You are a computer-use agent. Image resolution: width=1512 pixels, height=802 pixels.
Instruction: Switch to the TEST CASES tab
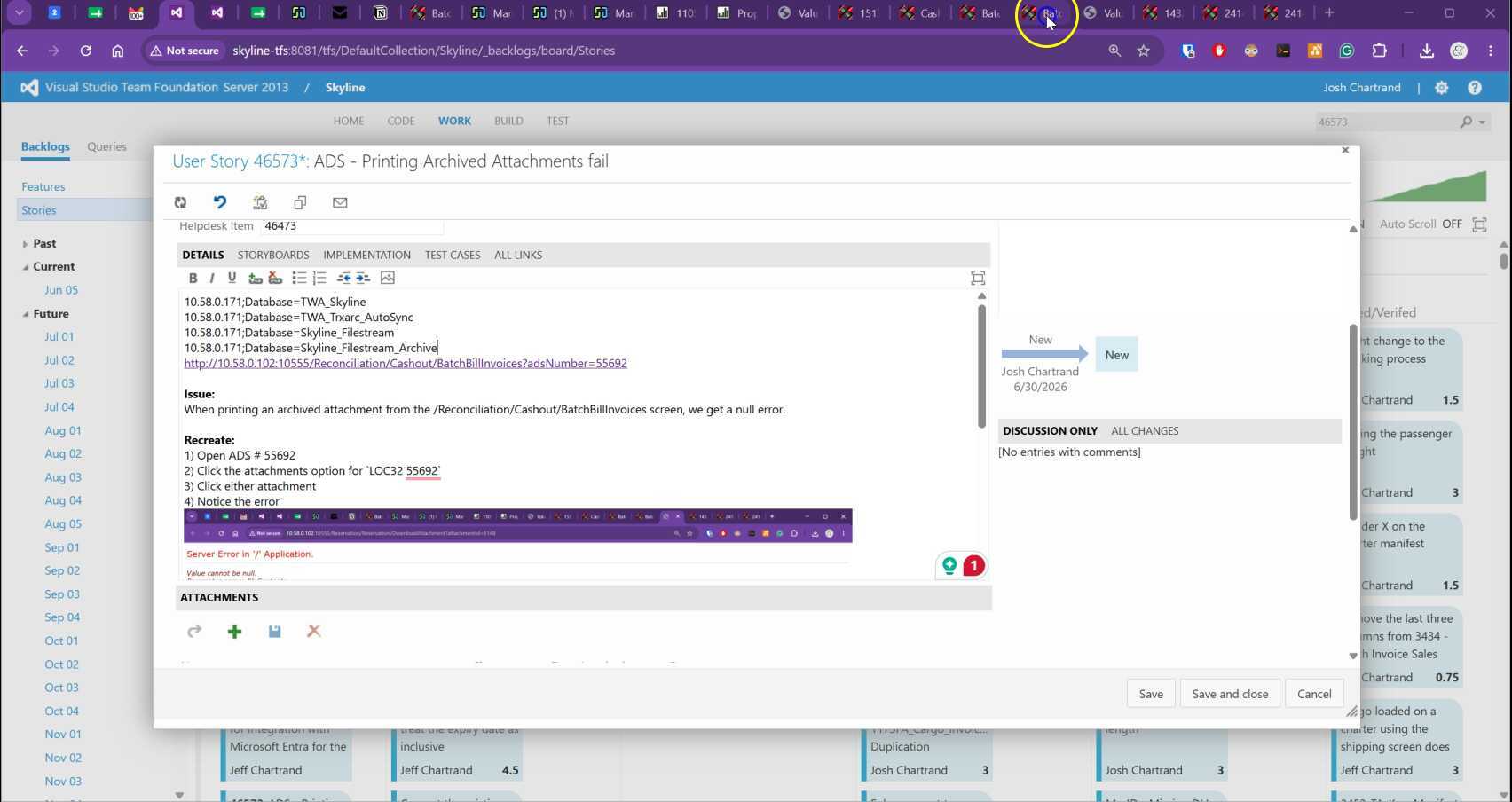(453, 256)
